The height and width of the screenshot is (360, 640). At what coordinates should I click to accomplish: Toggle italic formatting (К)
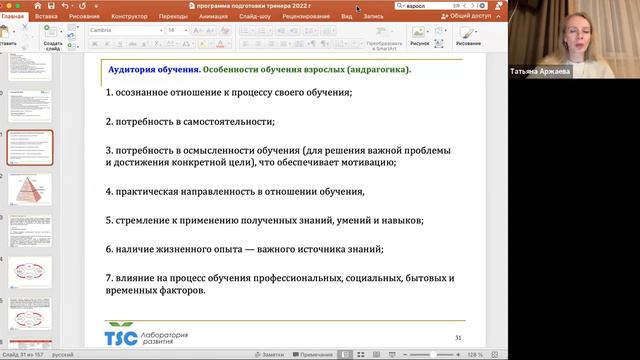[107, 44]
